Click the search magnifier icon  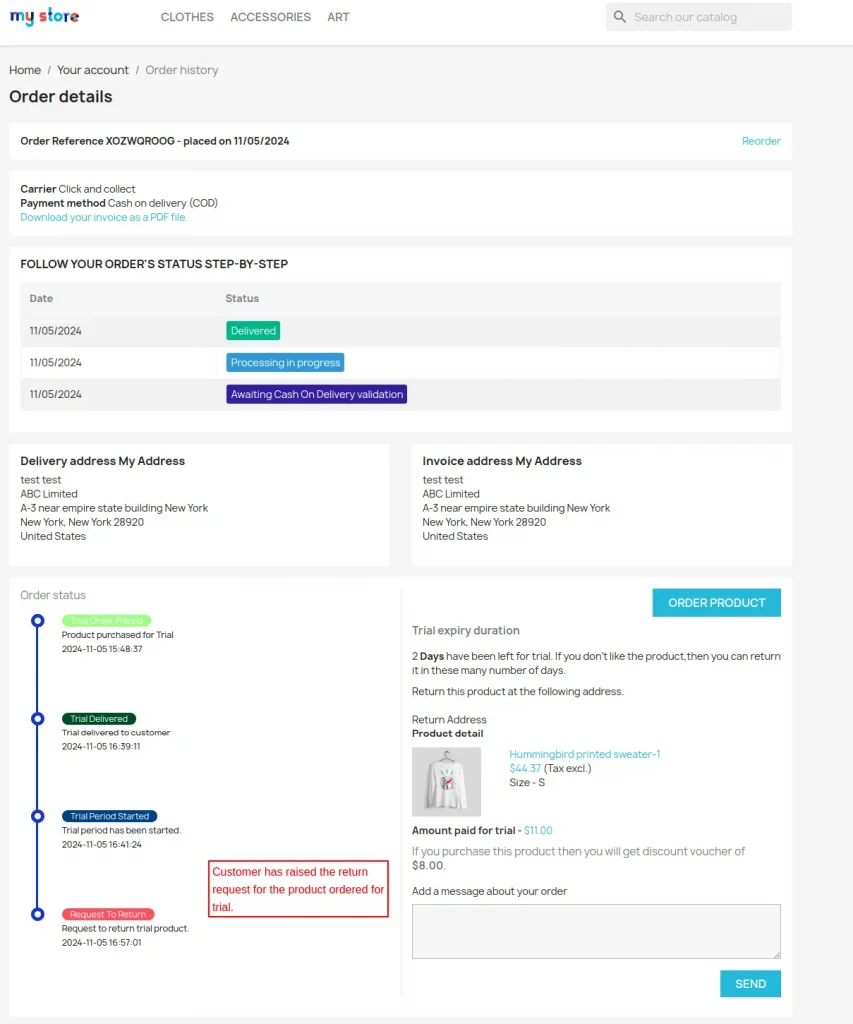point(620,17)
